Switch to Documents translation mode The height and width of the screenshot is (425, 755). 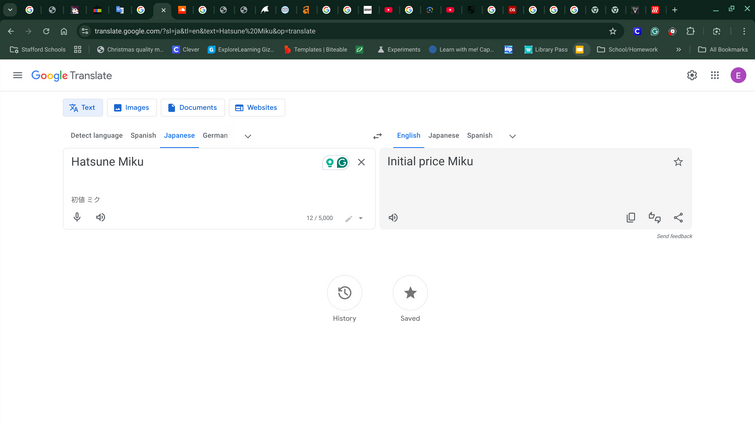192,108
